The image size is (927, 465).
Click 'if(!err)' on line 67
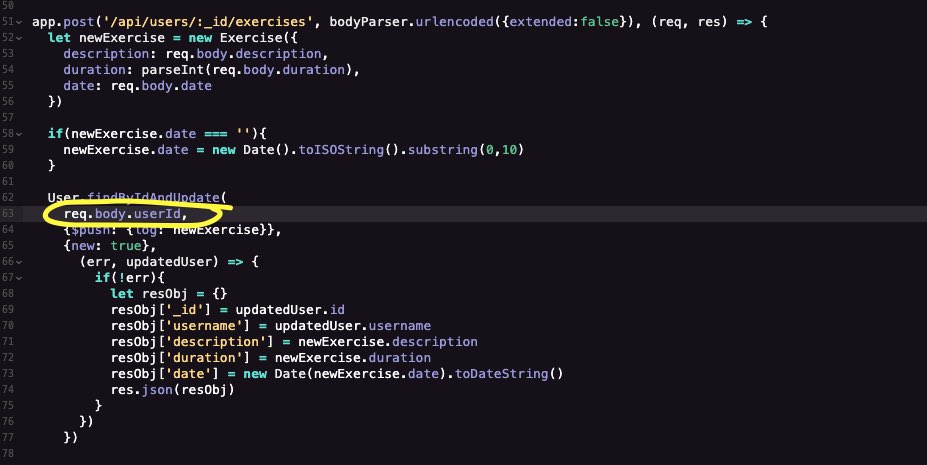125,277
